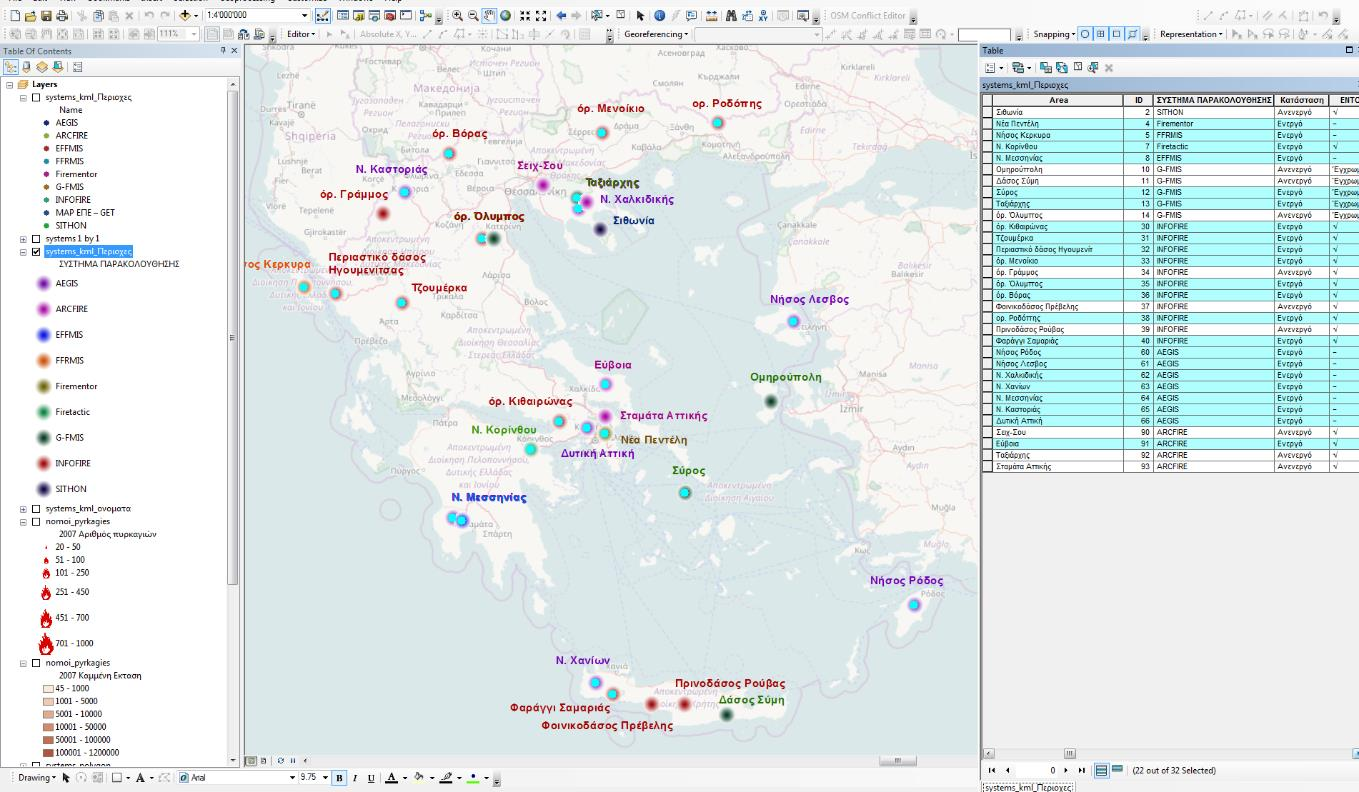Activate the Identify tool

pyautogui.click(x=659, y=16)
